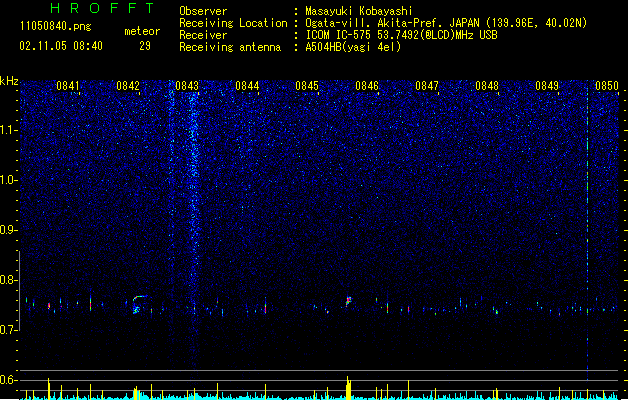Click the 0845 time marker
Image resolution: width=629 pixels, height=400 pixels.
pos(307,86)
